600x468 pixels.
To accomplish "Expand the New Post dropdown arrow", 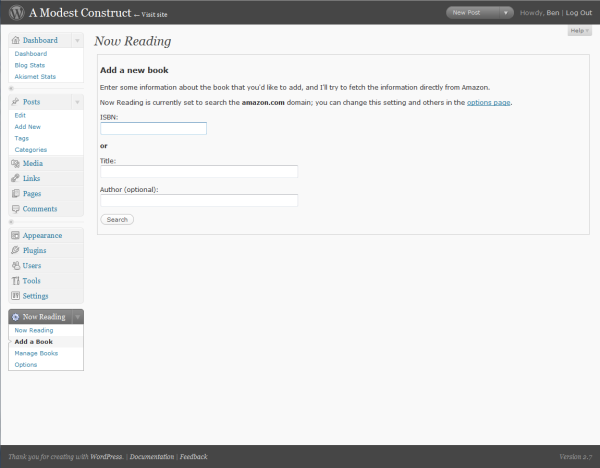I will point(505,13).
